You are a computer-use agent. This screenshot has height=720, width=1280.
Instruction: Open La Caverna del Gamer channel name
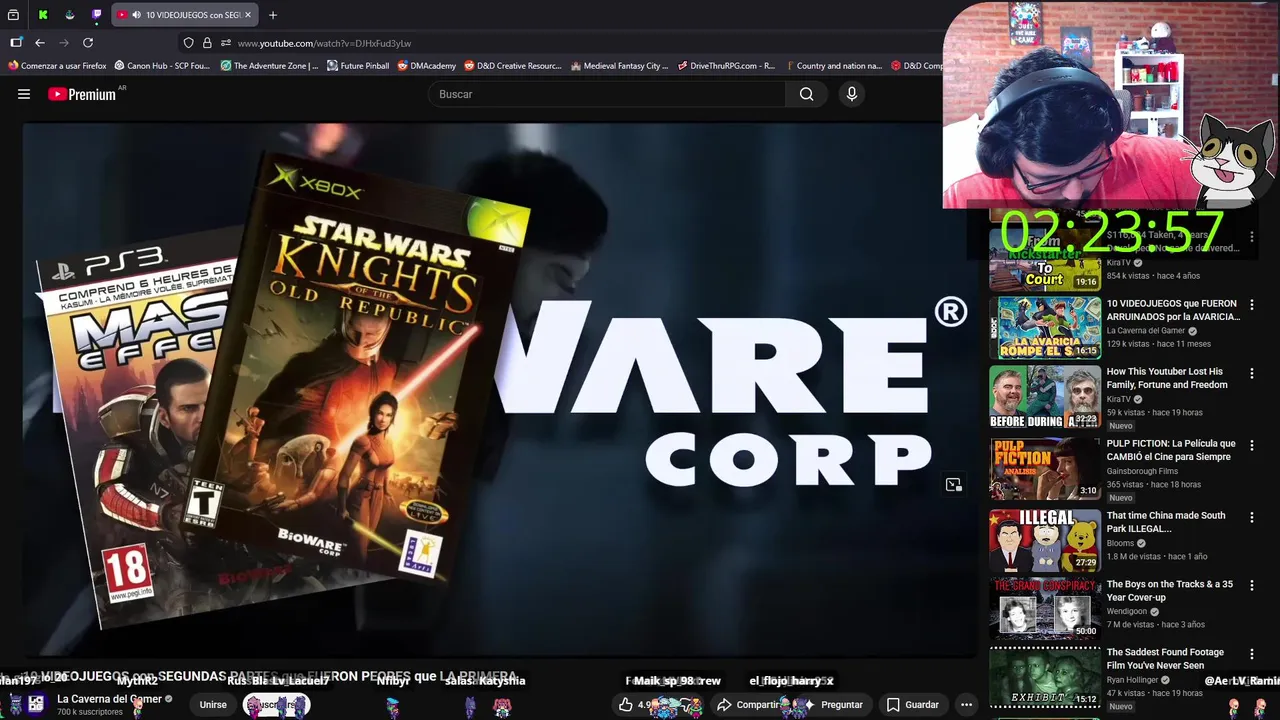coord(109,699)
